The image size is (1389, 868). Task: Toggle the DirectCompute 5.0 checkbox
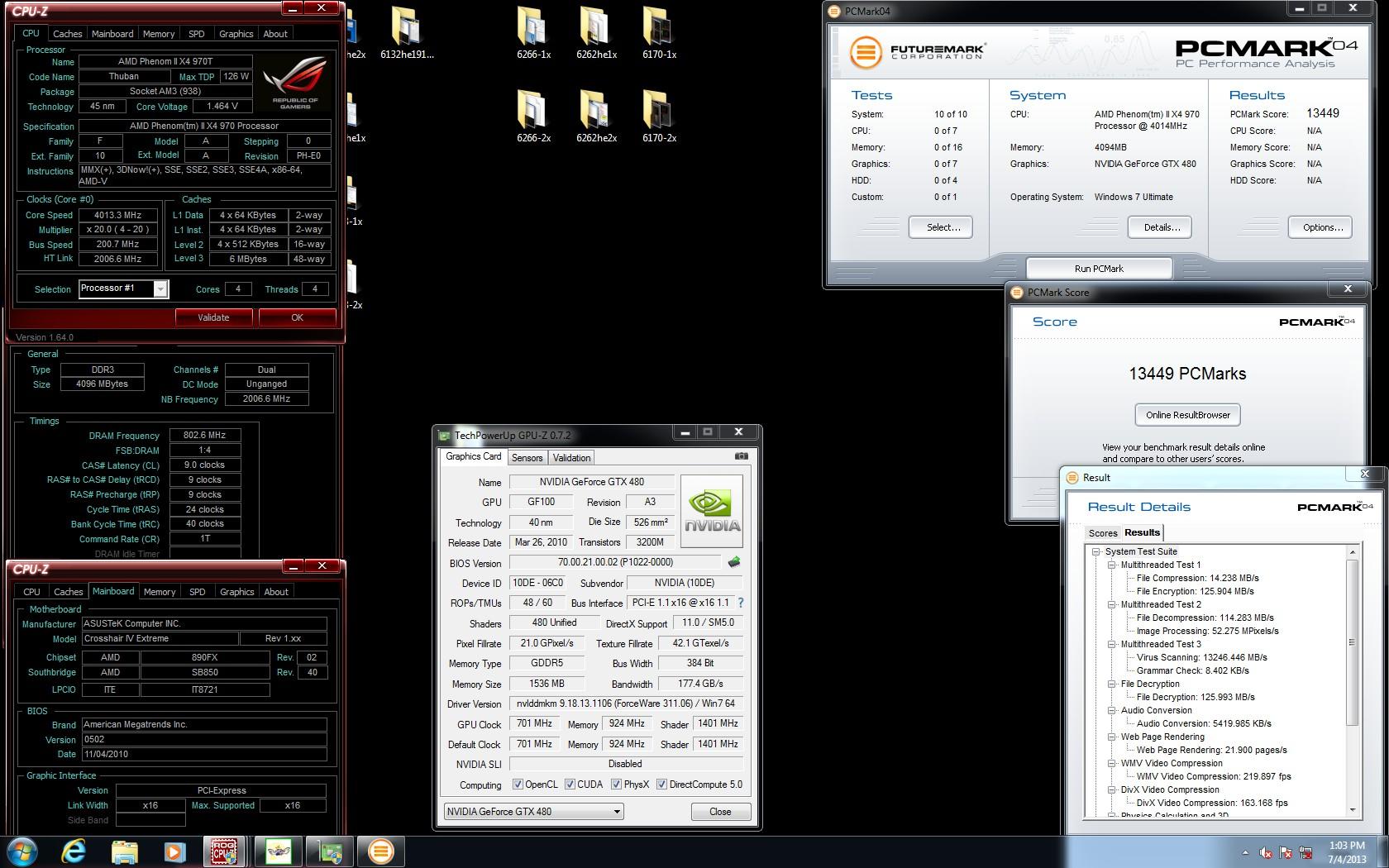coord(661,785)
